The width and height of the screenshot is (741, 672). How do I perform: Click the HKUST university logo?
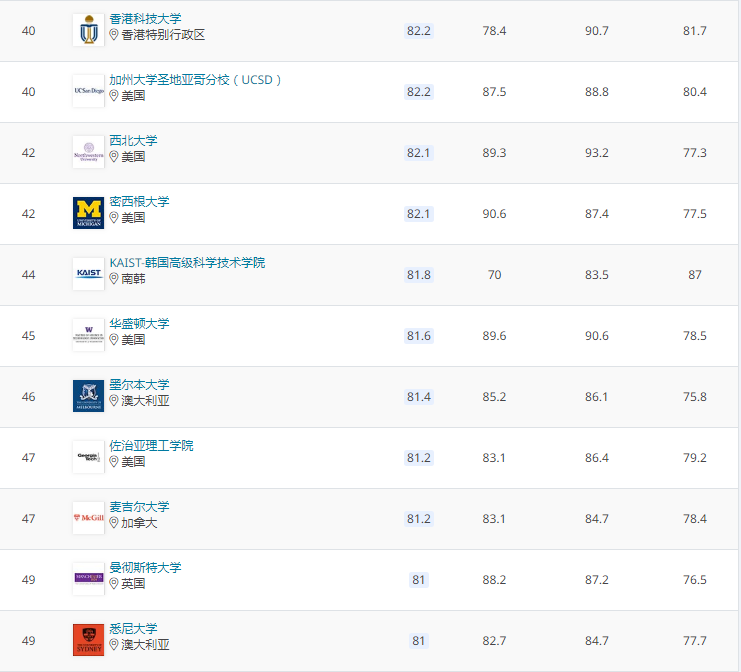pos(88,30)
